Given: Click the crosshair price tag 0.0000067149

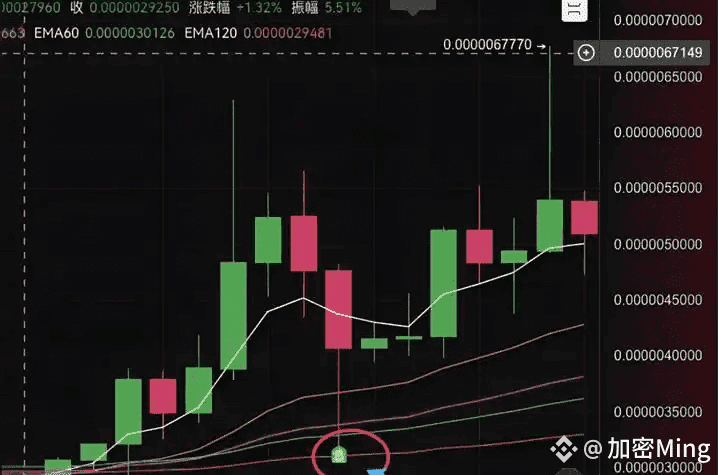Looking at the screenshot, I should (658, 53).
